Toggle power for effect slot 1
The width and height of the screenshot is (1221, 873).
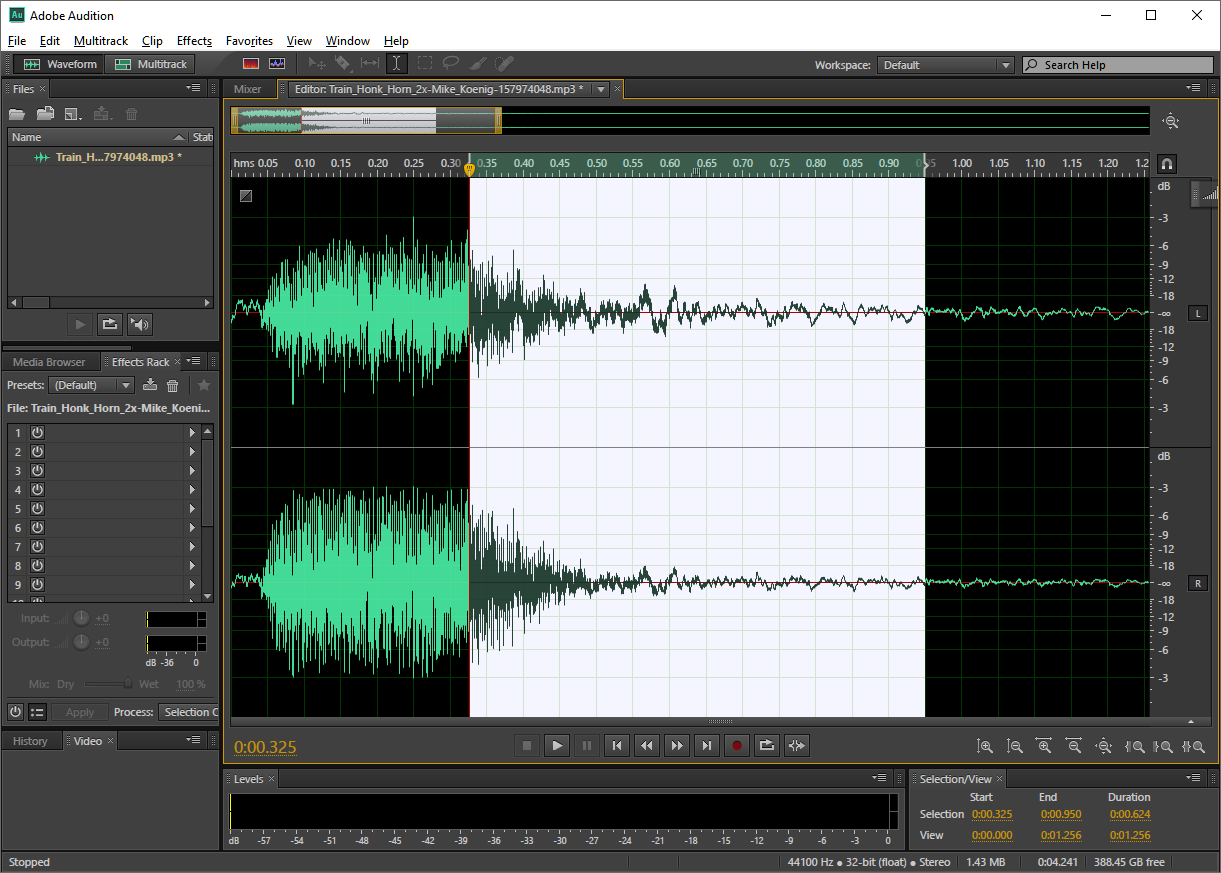tap(37, 433)
